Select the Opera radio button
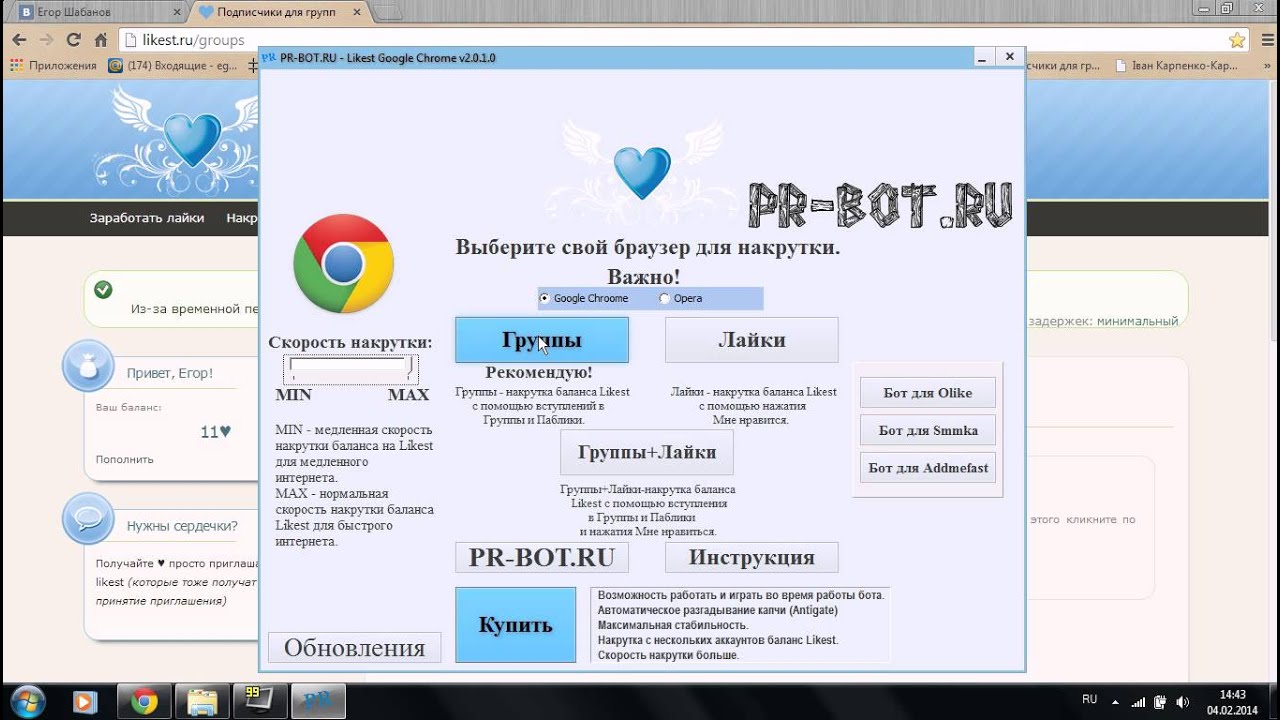This screenshot has height=720, width=1280. pos(665,298)
